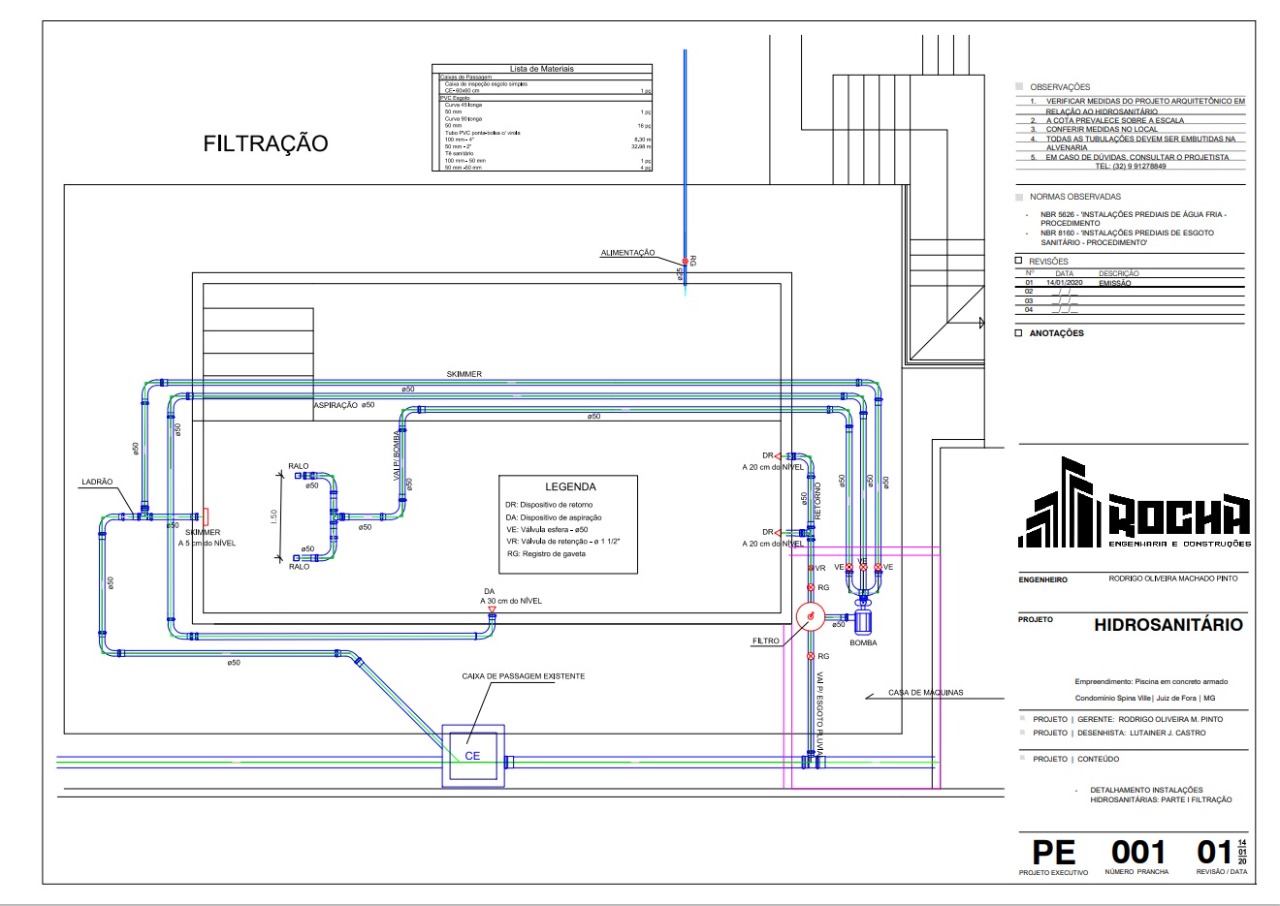Image resolution: width=1280 pixels, height=906 pixels.
Task: Click the 14/01/2020 revision date entry
Action: (1064, 283)
